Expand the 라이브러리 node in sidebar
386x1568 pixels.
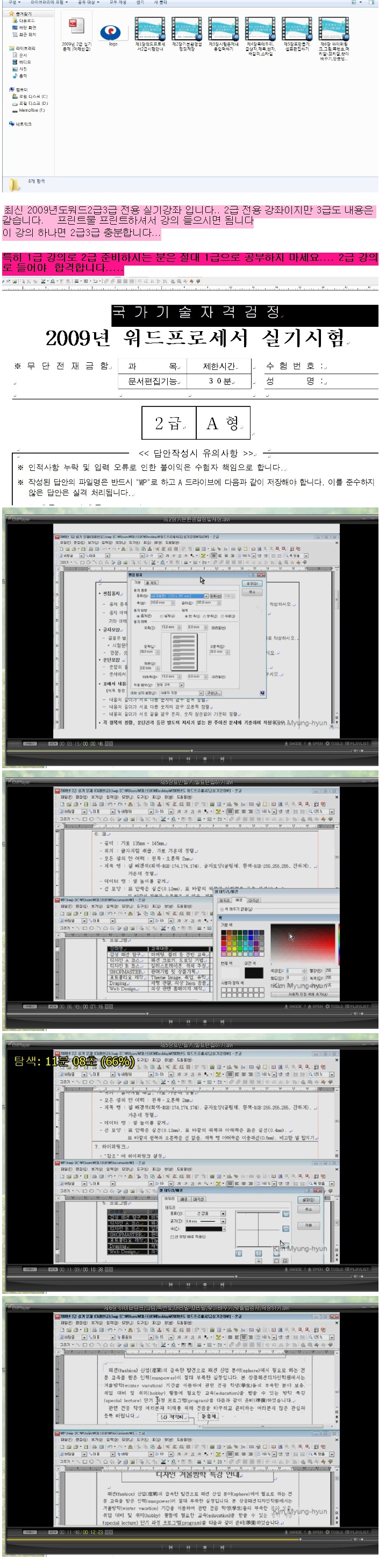(23, 48)
